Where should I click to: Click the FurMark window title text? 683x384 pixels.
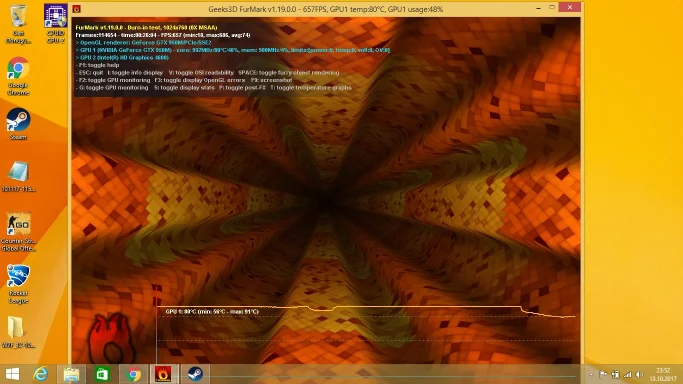(x=325, y=9)
